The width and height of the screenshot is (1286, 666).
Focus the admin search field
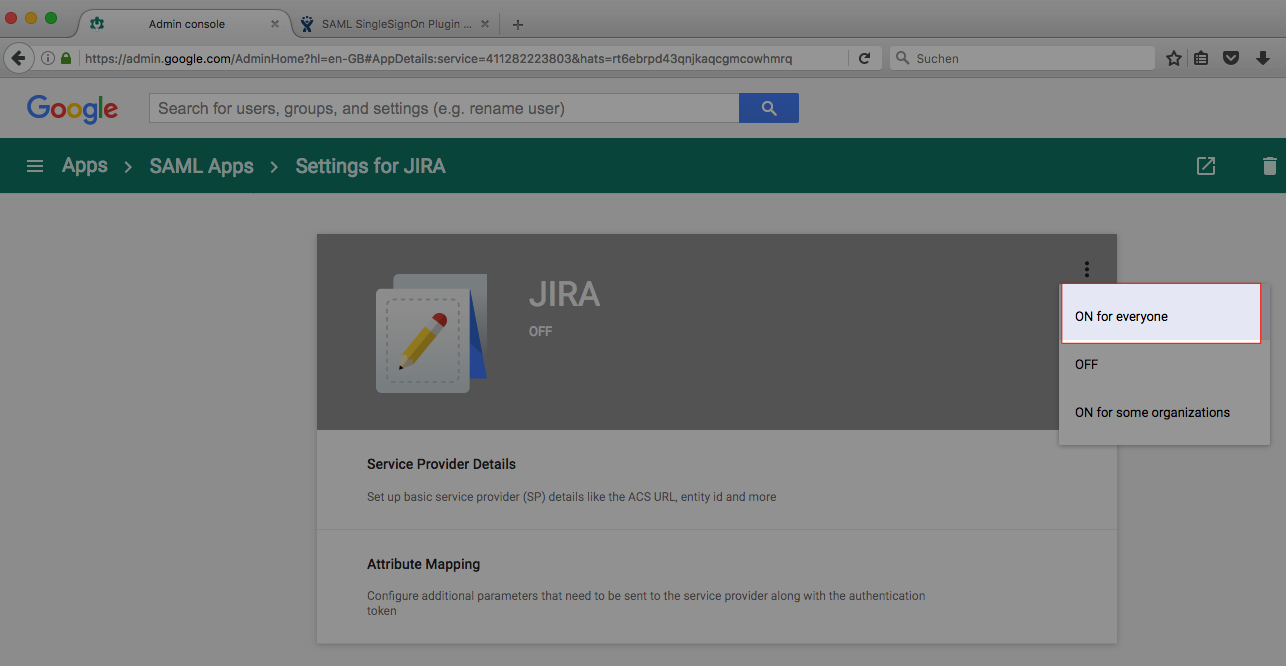point(444,108)
